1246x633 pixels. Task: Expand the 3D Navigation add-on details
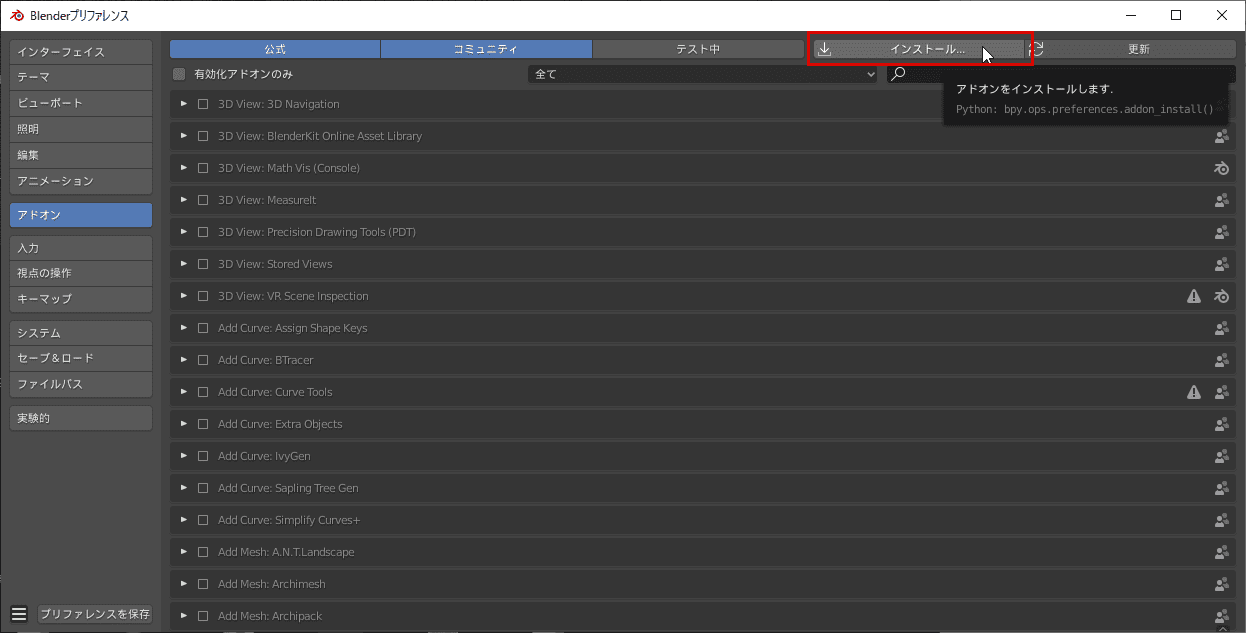(x=184, y=104)
